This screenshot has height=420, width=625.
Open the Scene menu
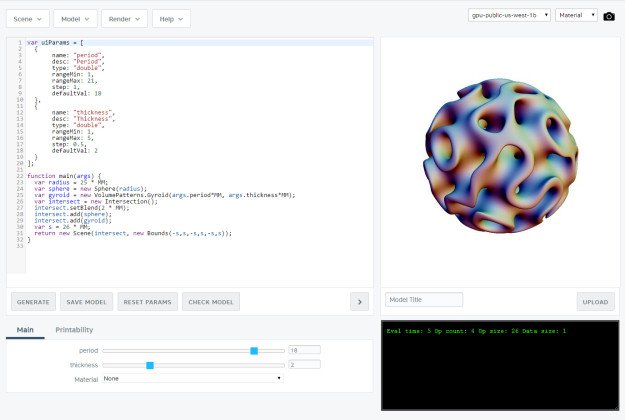(x=28, y=19)
